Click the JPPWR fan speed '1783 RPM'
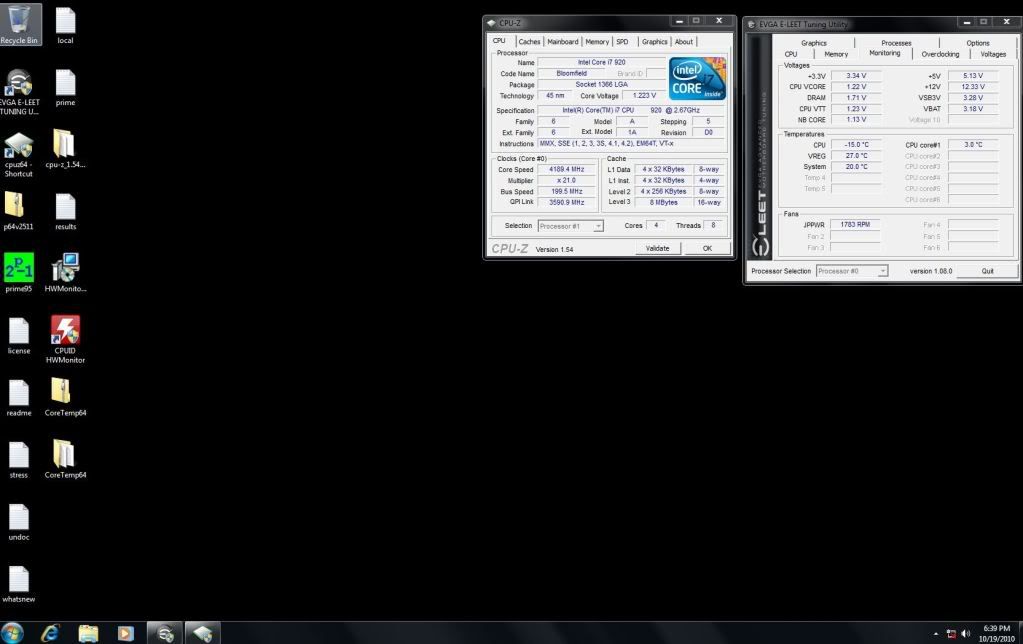1023x644 pixels. pos(855,224)
